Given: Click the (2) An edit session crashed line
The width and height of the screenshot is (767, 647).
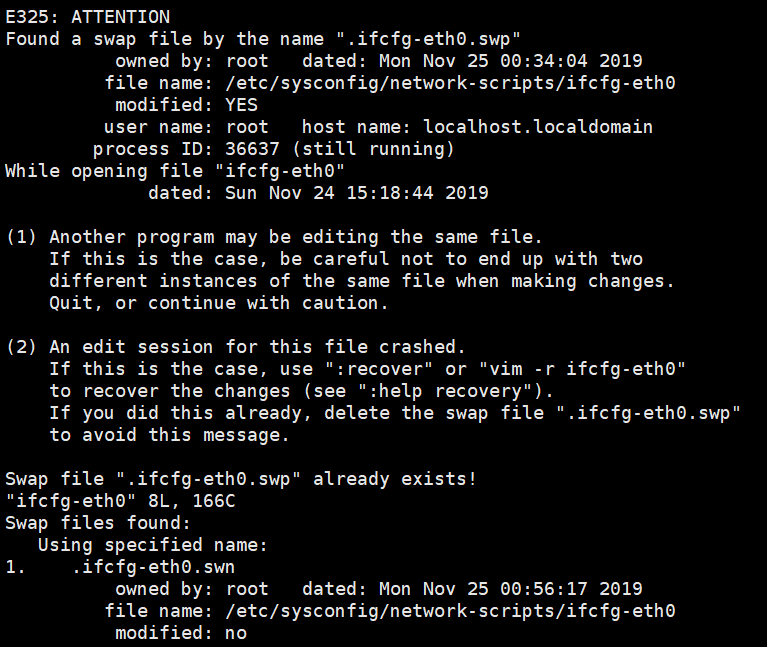Looking at the screenshot, I should [x=235, y=347].
